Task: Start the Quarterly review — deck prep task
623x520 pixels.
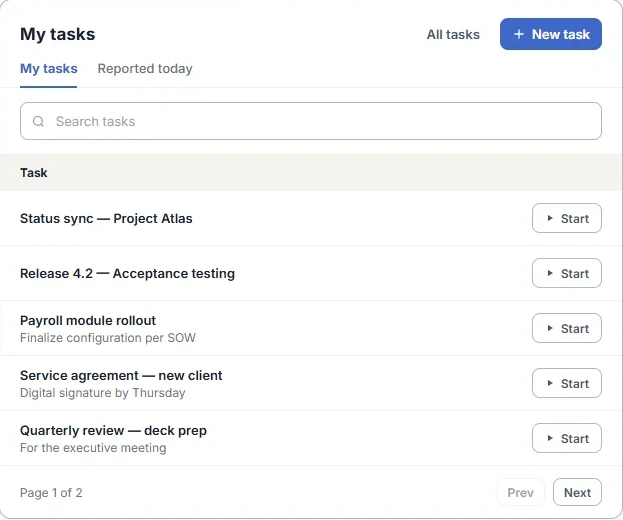Action: tap(567, 438)
